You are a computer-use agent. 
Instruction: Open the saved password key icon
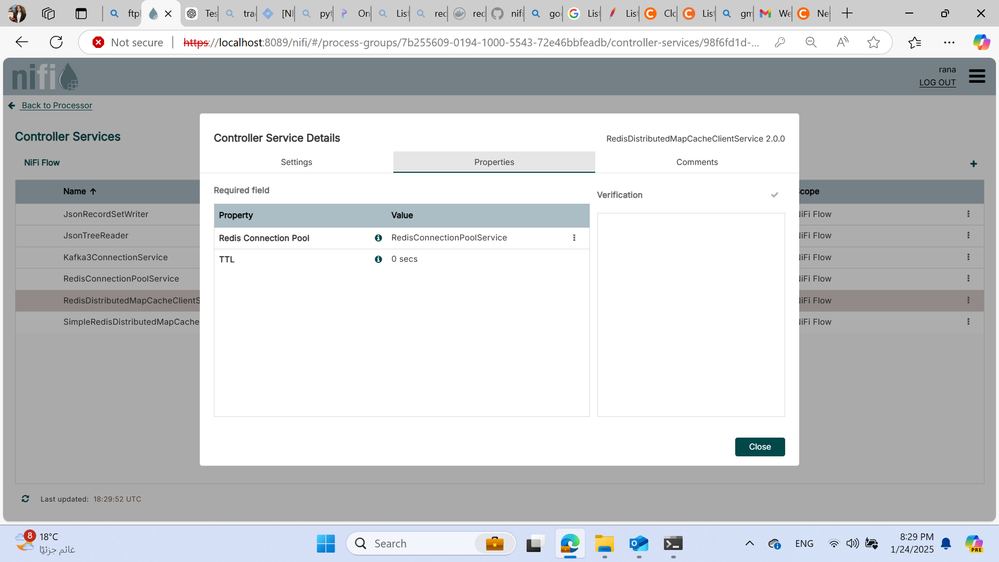[780, 42]
